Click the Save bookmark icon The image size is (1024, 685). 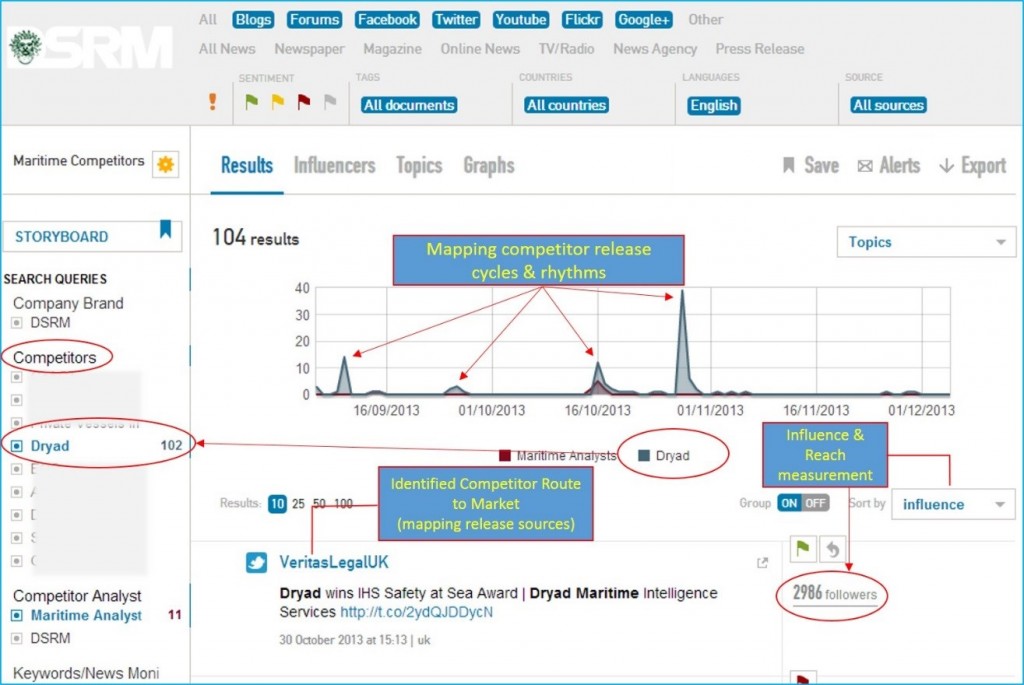point(789,165)
